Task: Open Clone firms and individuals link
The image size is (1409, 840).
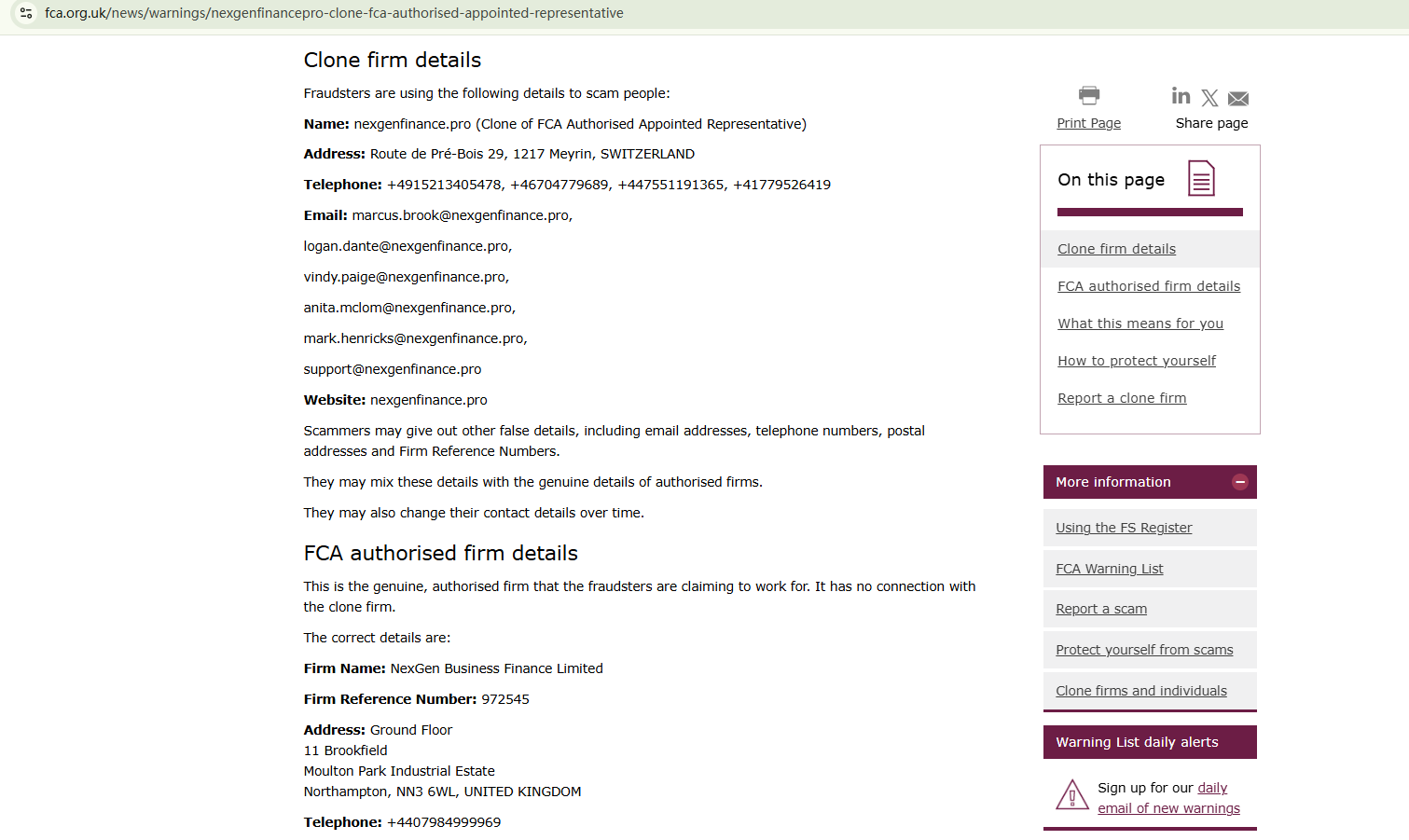Action: (x=1141, y=691)
